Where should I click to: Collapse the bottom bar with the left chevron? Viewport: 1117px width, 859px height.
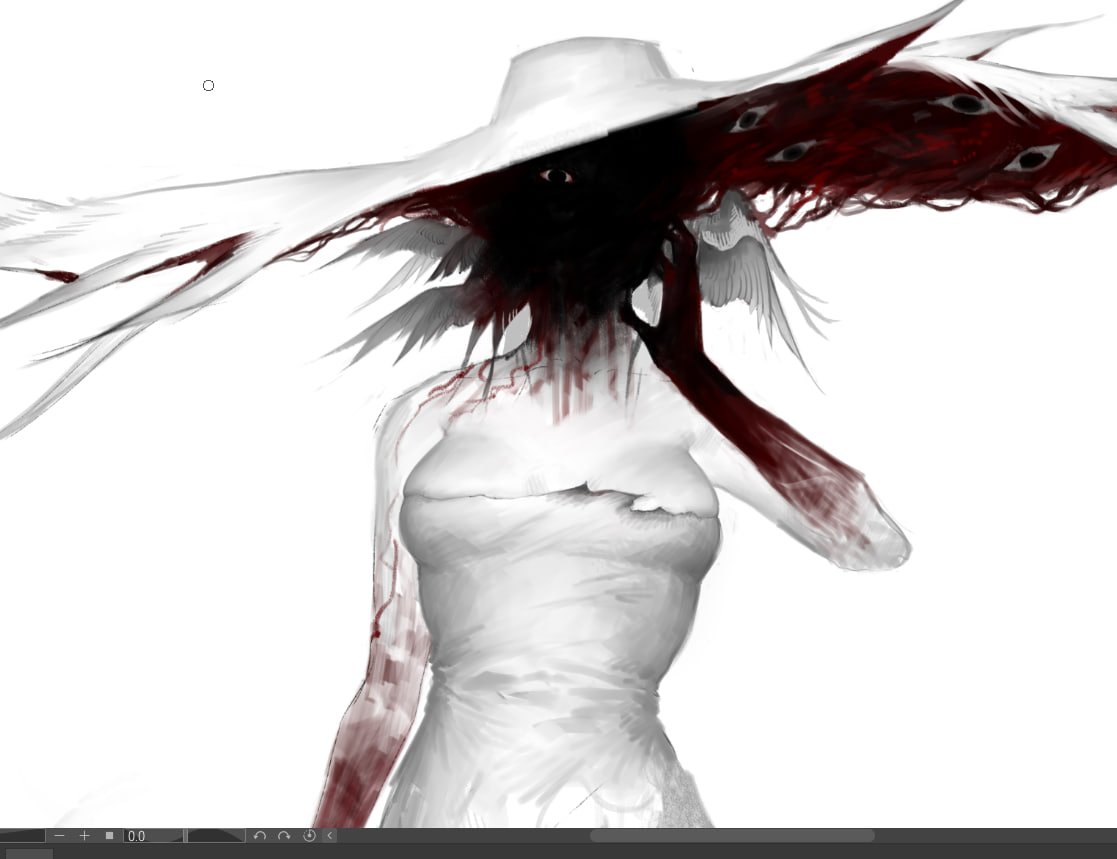point(330,835)
